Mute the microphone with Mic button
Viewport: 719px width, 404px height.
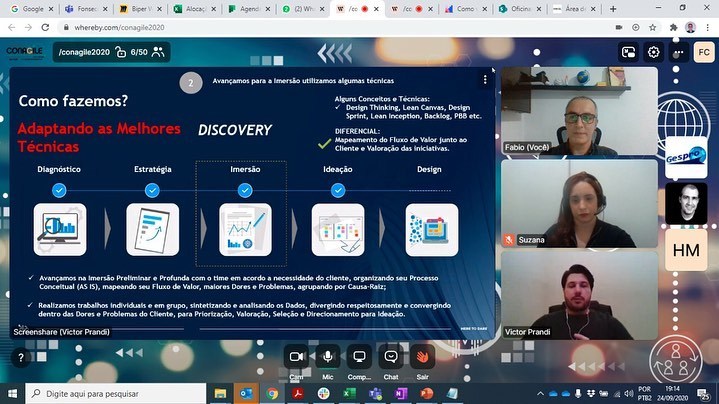tap(327, 358)
